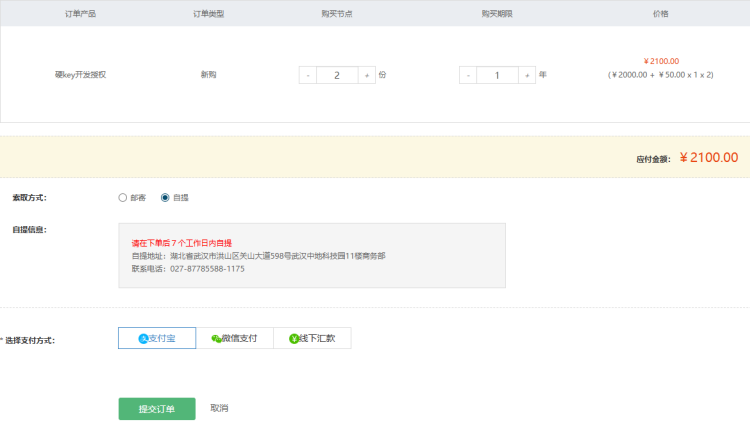This screenshot has height=422, width=750.
Task: Increase the purchase period in years
Action: coord(527,75)
